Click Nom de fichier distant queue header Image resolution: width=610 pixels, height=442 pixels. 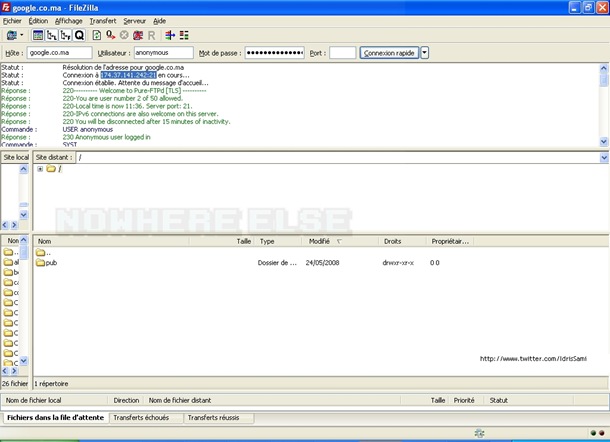[x=272, y=400]
